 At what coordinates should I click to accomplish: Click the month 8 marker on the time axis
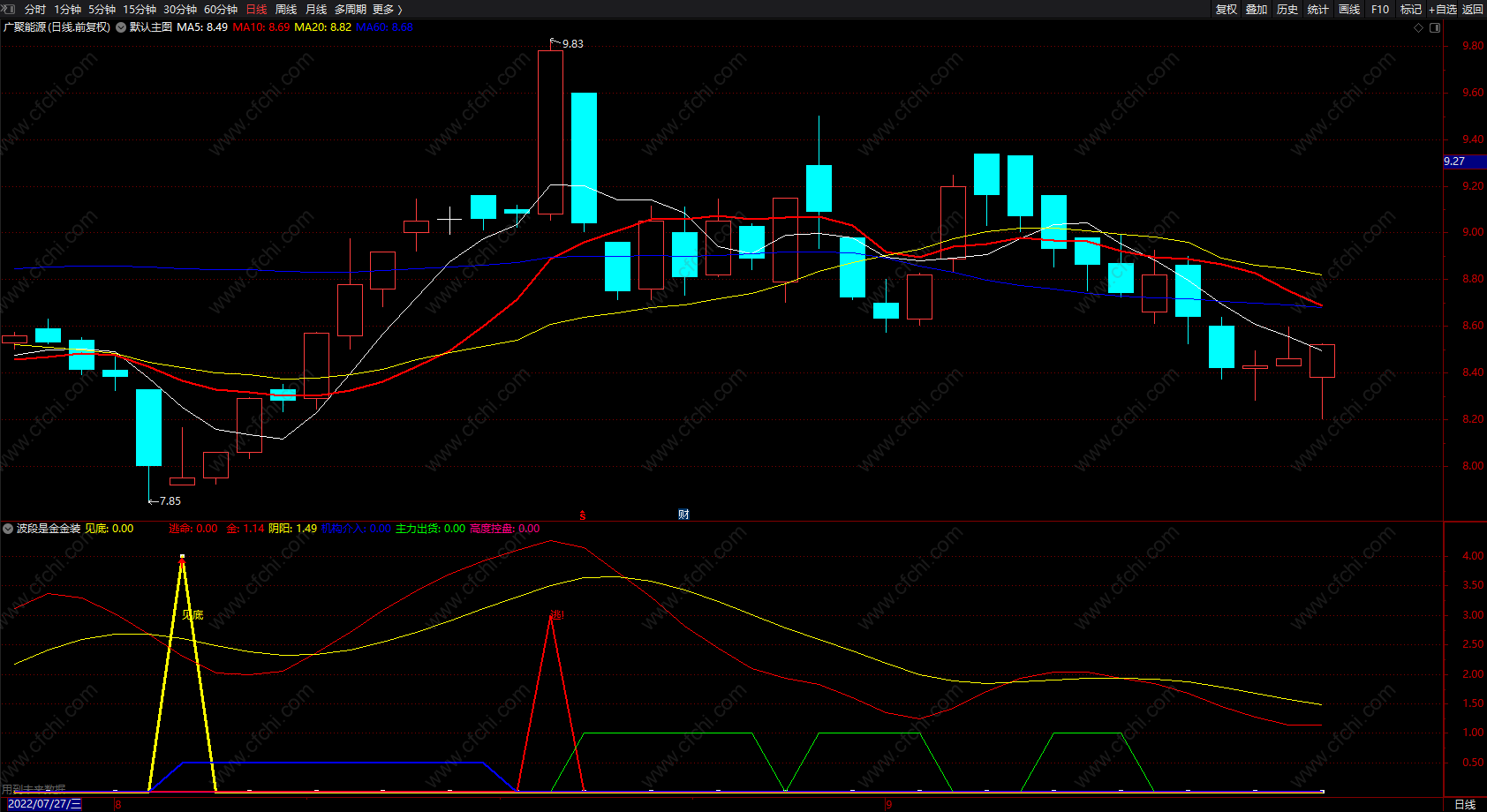118,805
